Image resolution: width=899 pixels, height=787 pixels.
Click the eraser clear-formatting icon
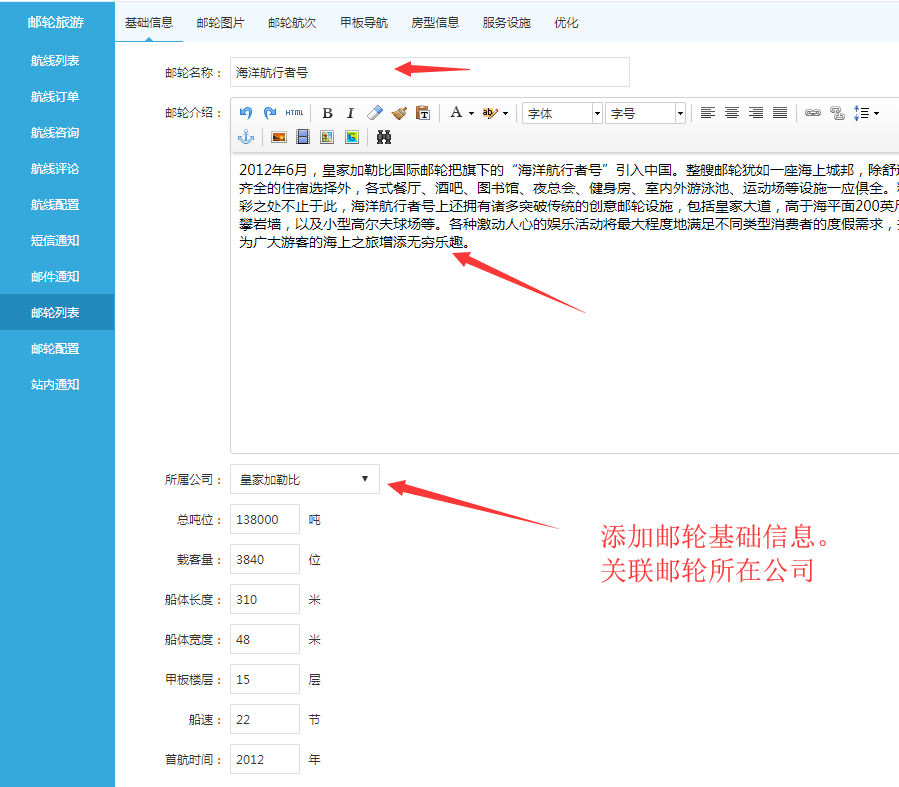(x=375, y=113)
